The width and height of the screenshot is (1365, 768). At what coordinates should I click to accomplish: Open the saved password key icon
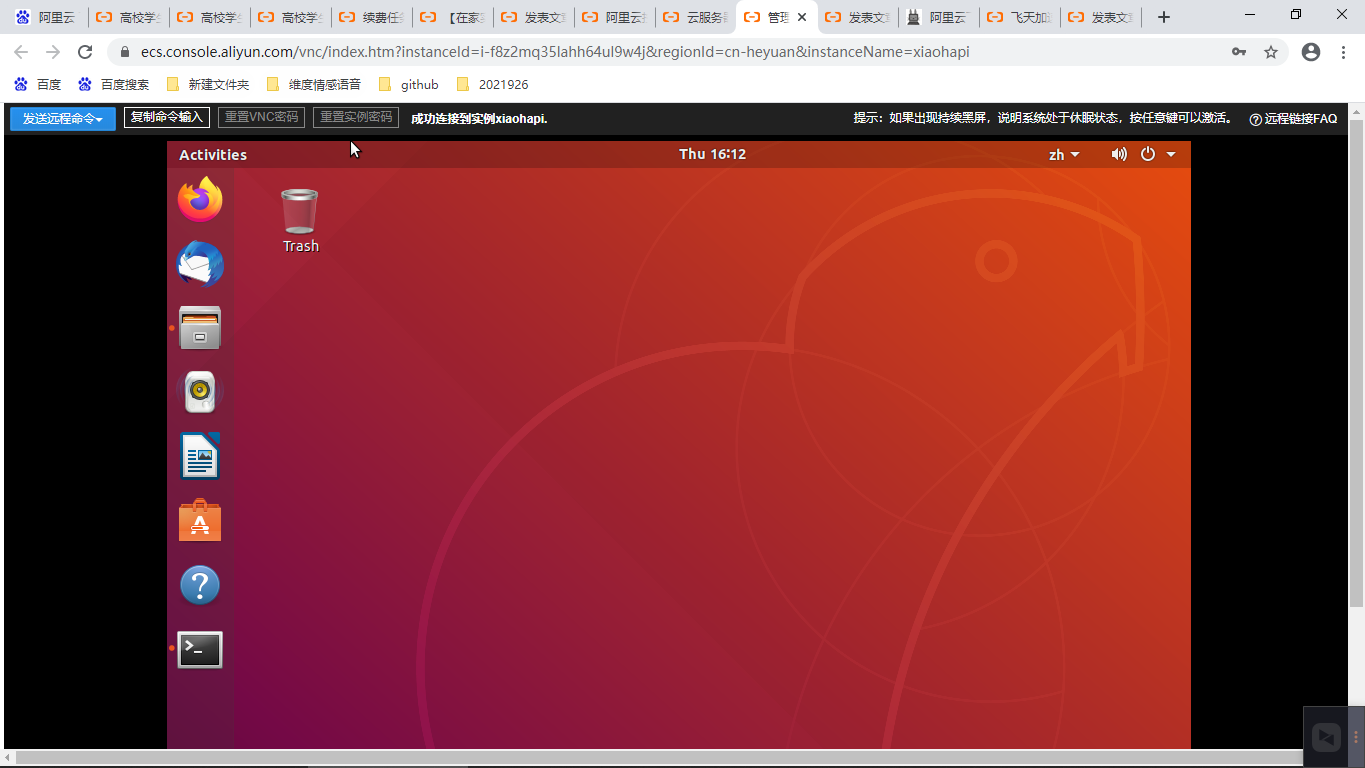pyautogui.click(x=1239, y=52)
